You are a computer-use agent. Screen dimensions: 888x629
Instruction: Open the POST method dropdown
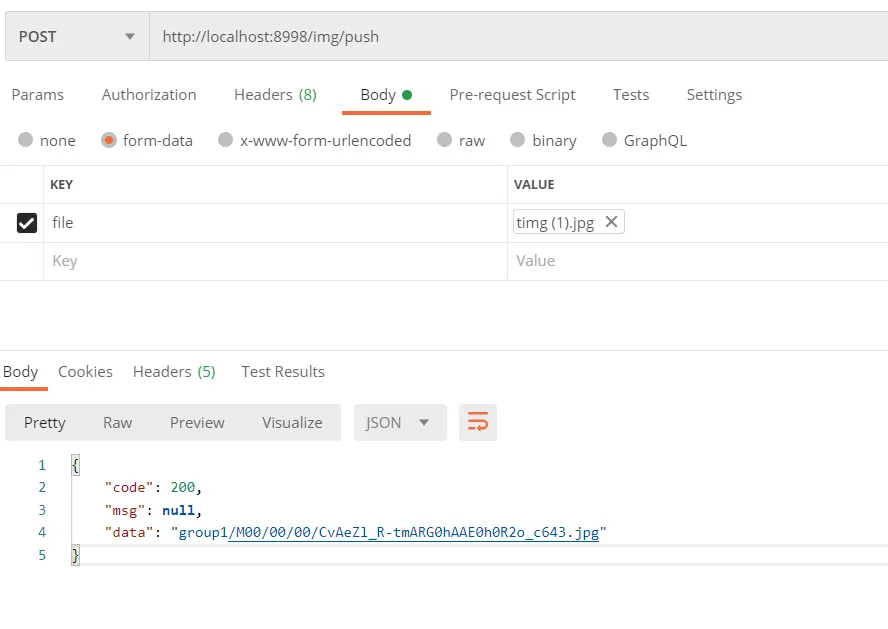click(76, 37)
